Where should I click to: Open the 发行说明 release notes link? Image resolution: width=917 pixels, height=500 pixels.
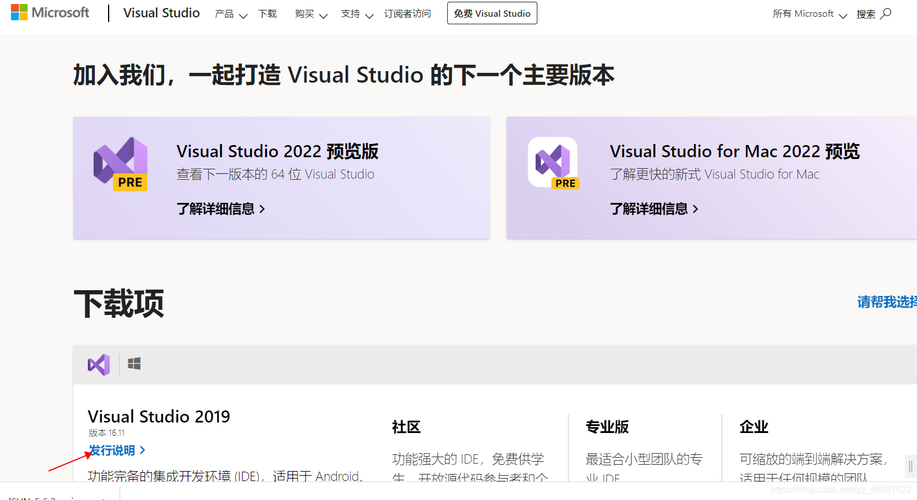116,451
